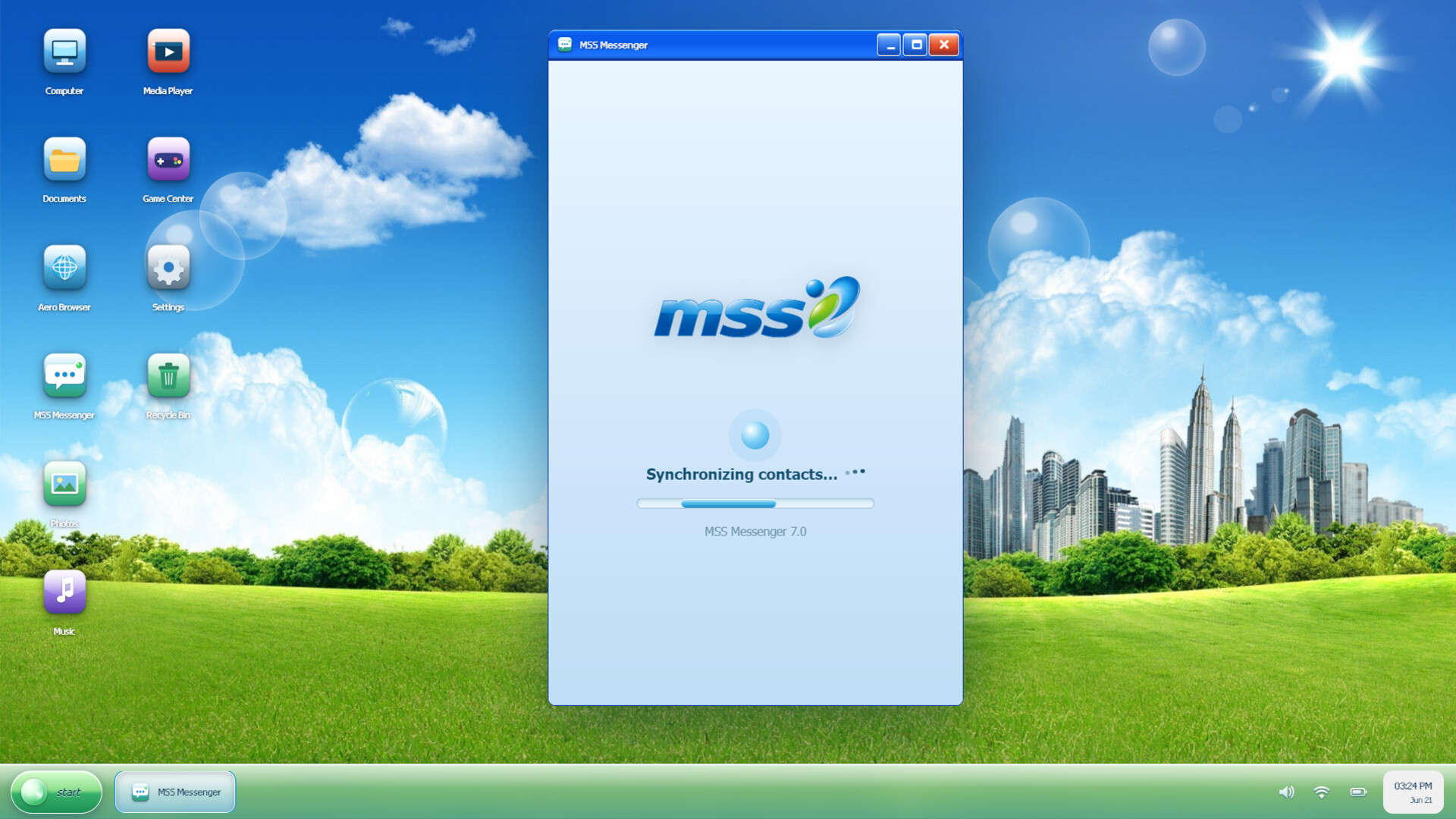This screenshot has height=819, width=1456.
Task: Click the 'Synchronizing contacts...' status text
Action: pyautogui.click(x=742, y=474)
